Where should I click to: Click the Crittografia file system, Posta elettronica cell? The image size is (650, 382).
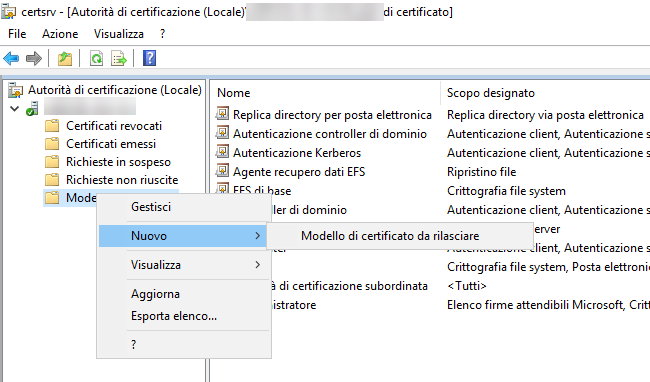coord(548,267)
